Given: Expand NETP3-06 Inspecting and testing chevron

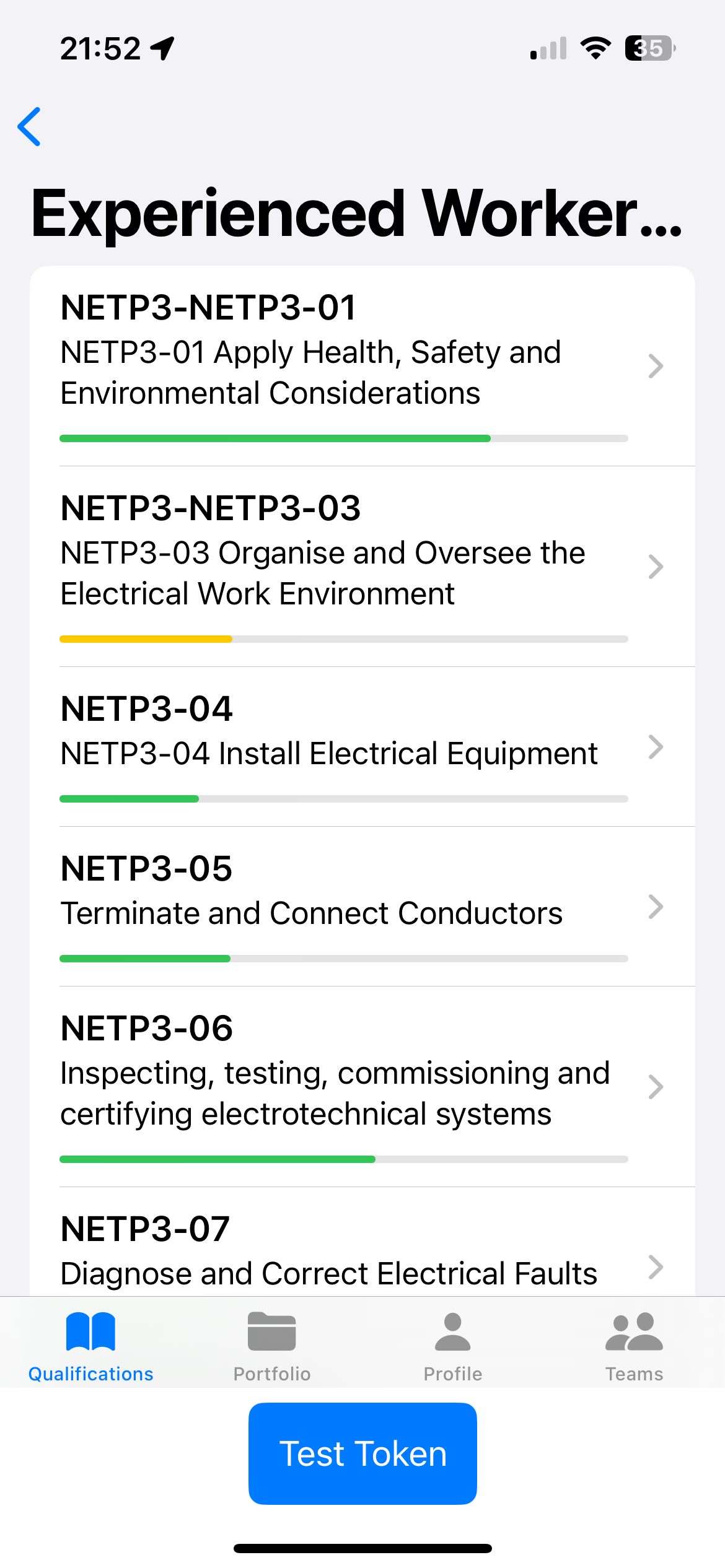Looking at the screenshot, I should coord(656,1087).
